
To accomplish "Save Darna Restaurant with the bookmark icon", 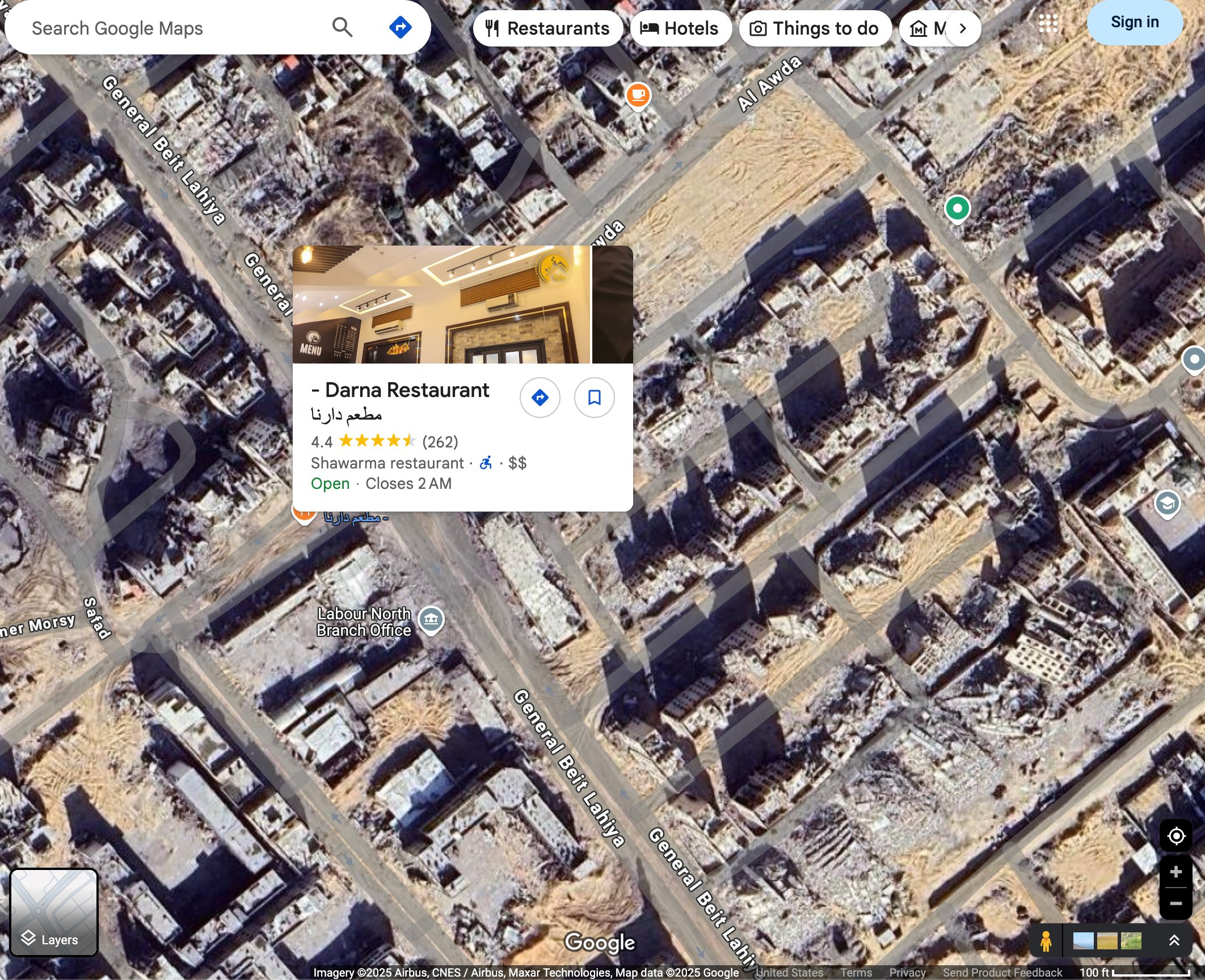I will (593, 398).
